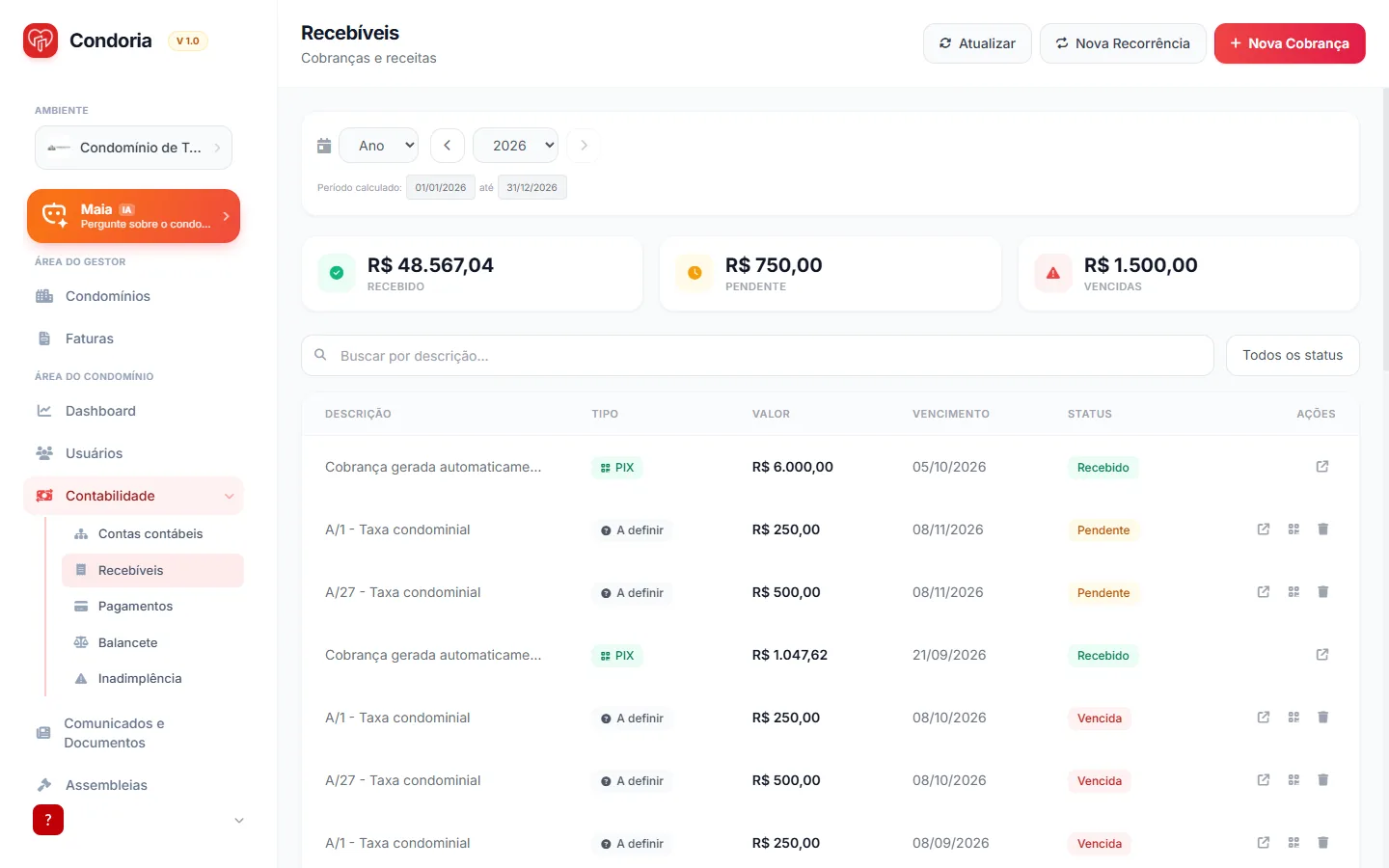Click the Nova Cobrança button

[1290, 43]
